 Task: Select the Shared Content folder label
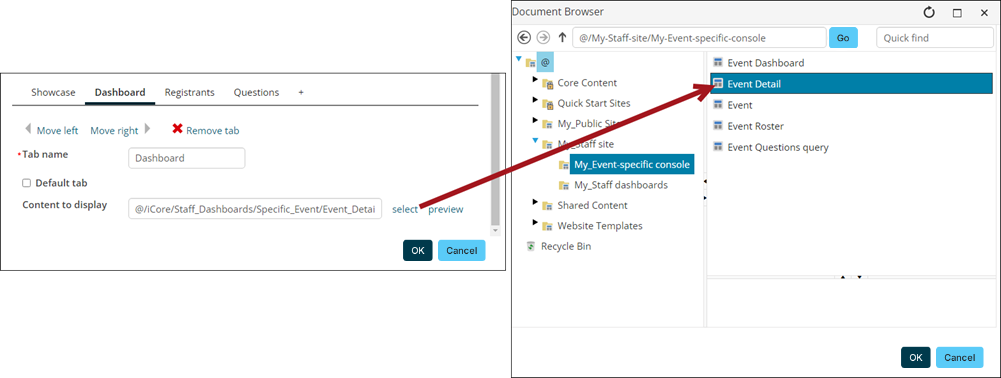click(x=592, y=206)
